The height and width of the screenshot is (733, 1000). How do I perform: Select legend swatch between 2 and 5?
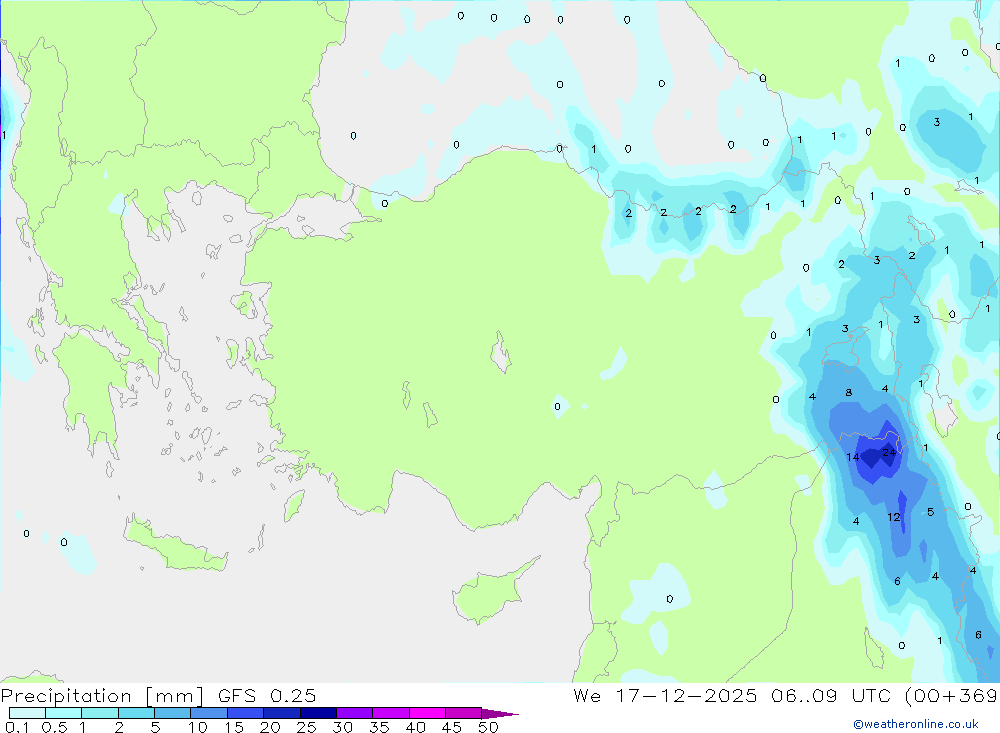[x=136, y=713]
